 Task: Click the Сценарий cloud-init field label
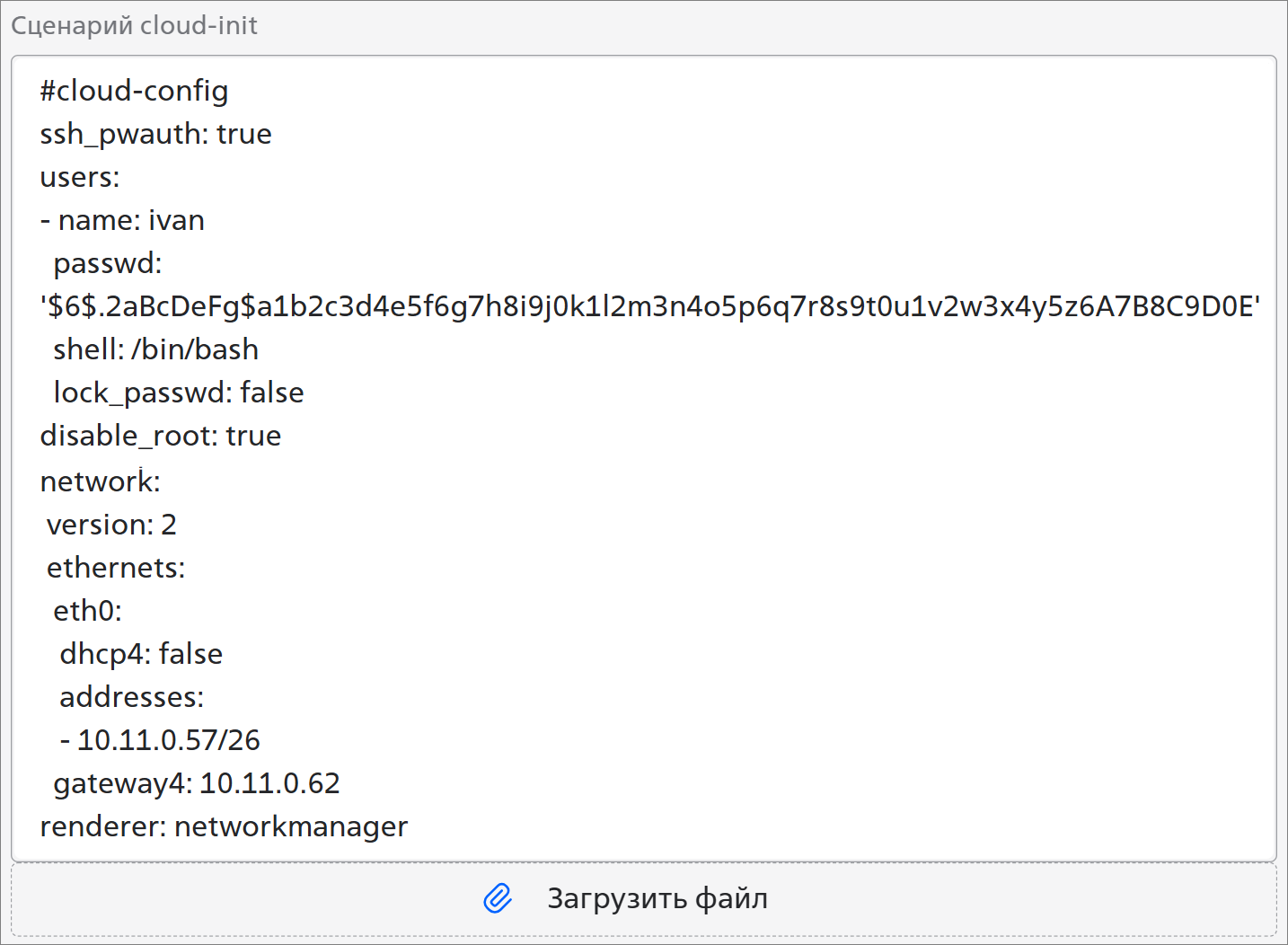click(x=134, y=25)
